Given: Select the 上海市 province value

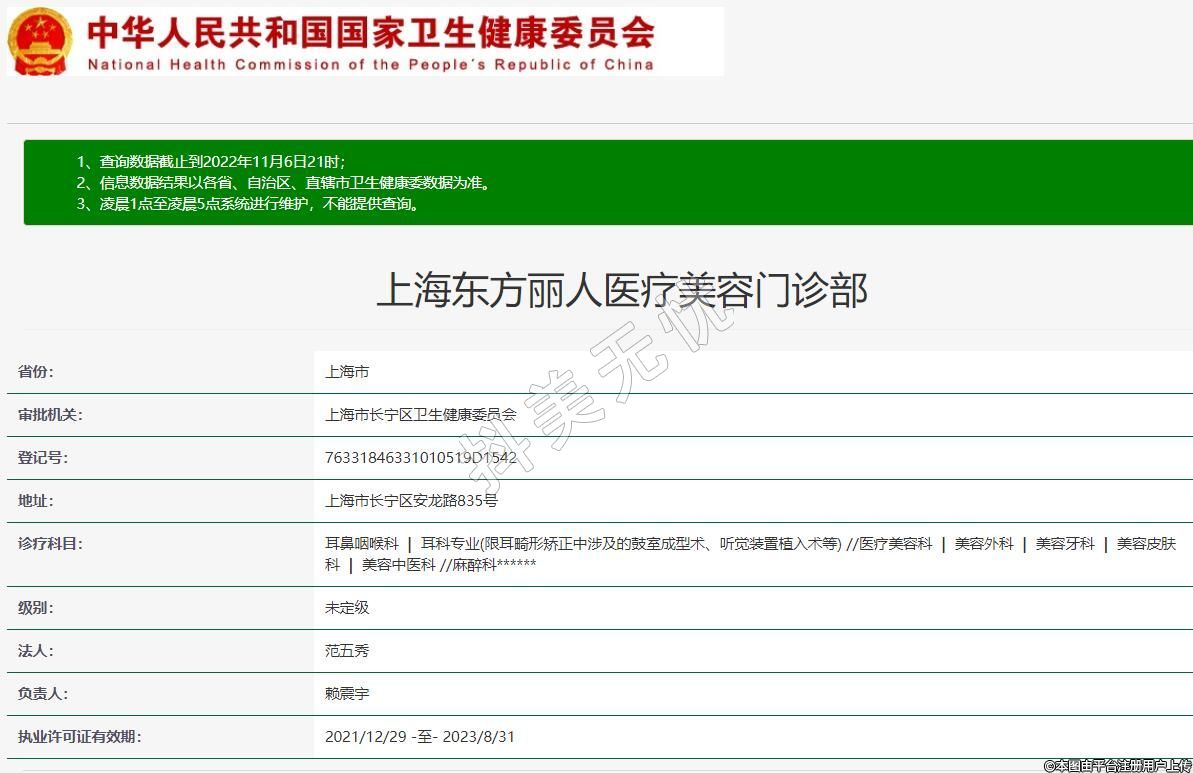Looking at the screenshot, I should [347, 372].
